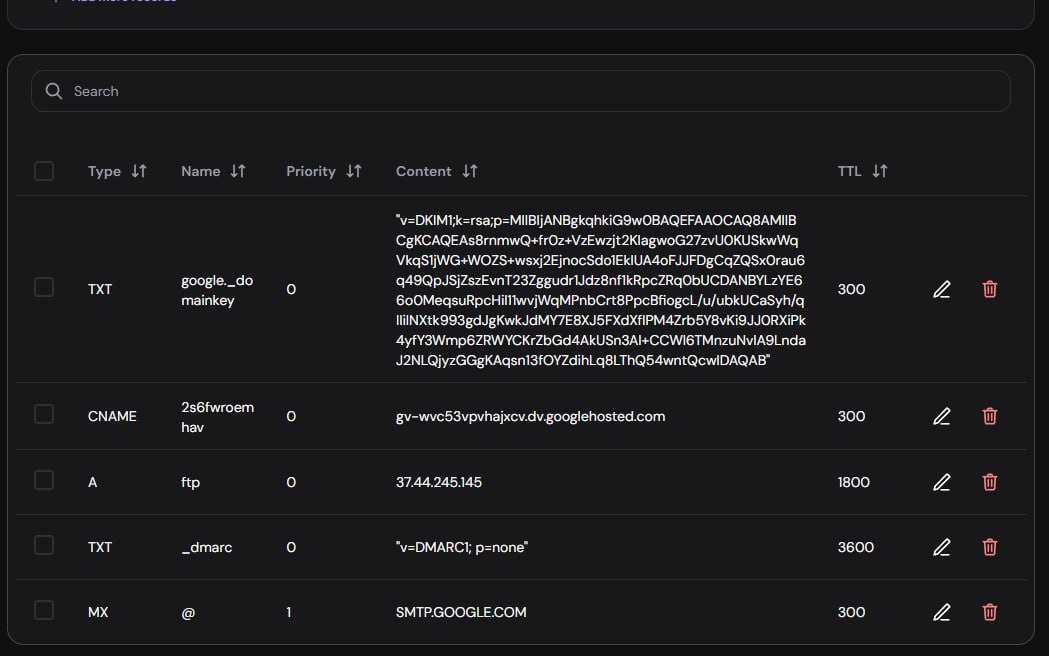Sort records by TTL arrows
1049x656 pixels.
880,171
